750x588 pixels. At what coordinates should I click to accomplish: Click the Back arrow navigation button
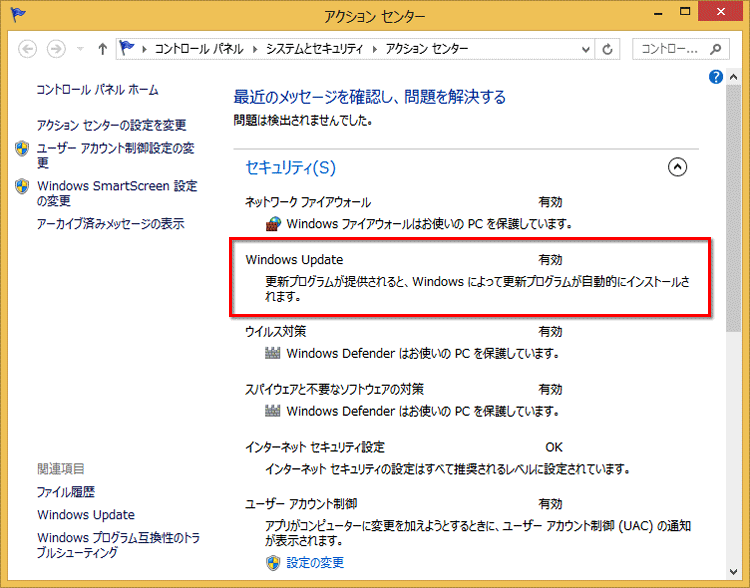27,49
